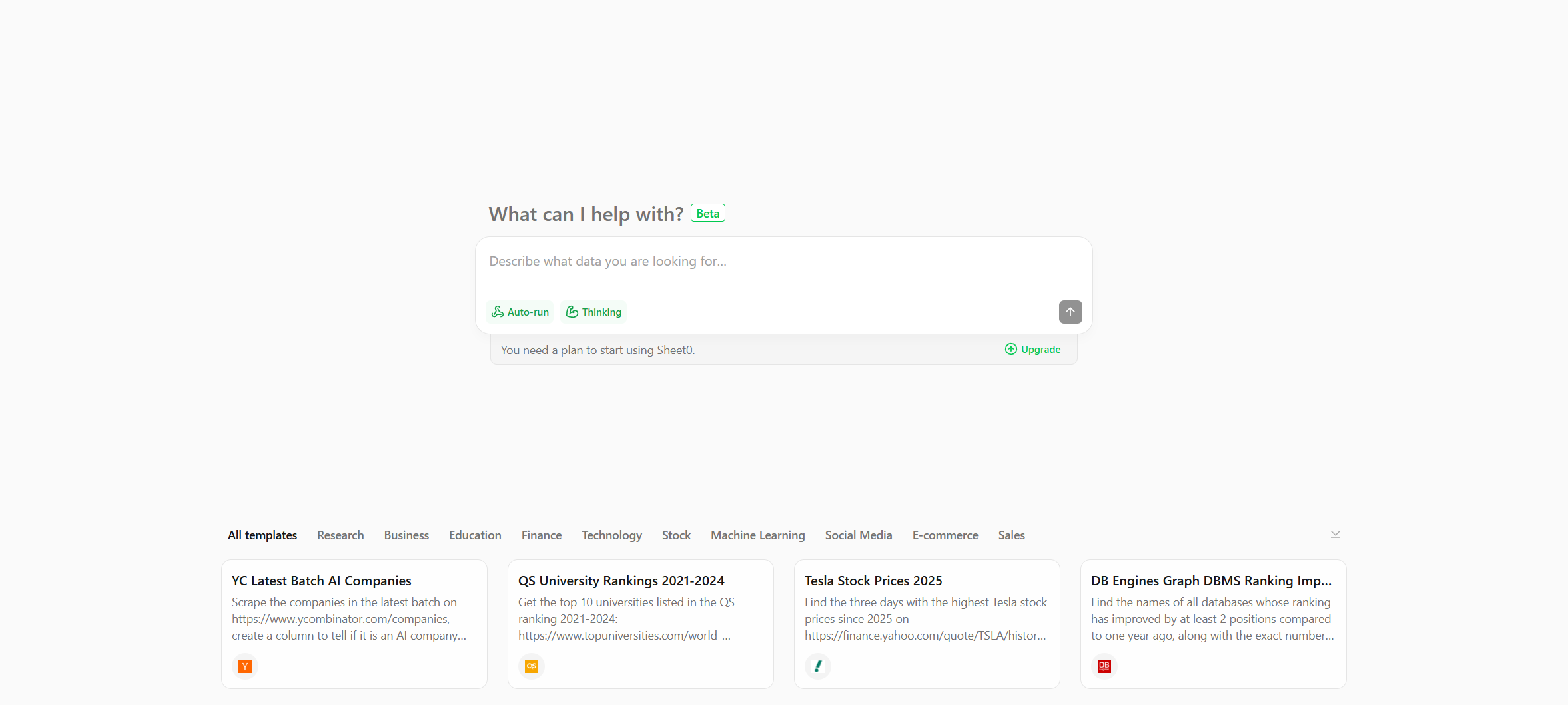
Task: Click the Y Combinator logo icon
Action: (x=245, y=666)
